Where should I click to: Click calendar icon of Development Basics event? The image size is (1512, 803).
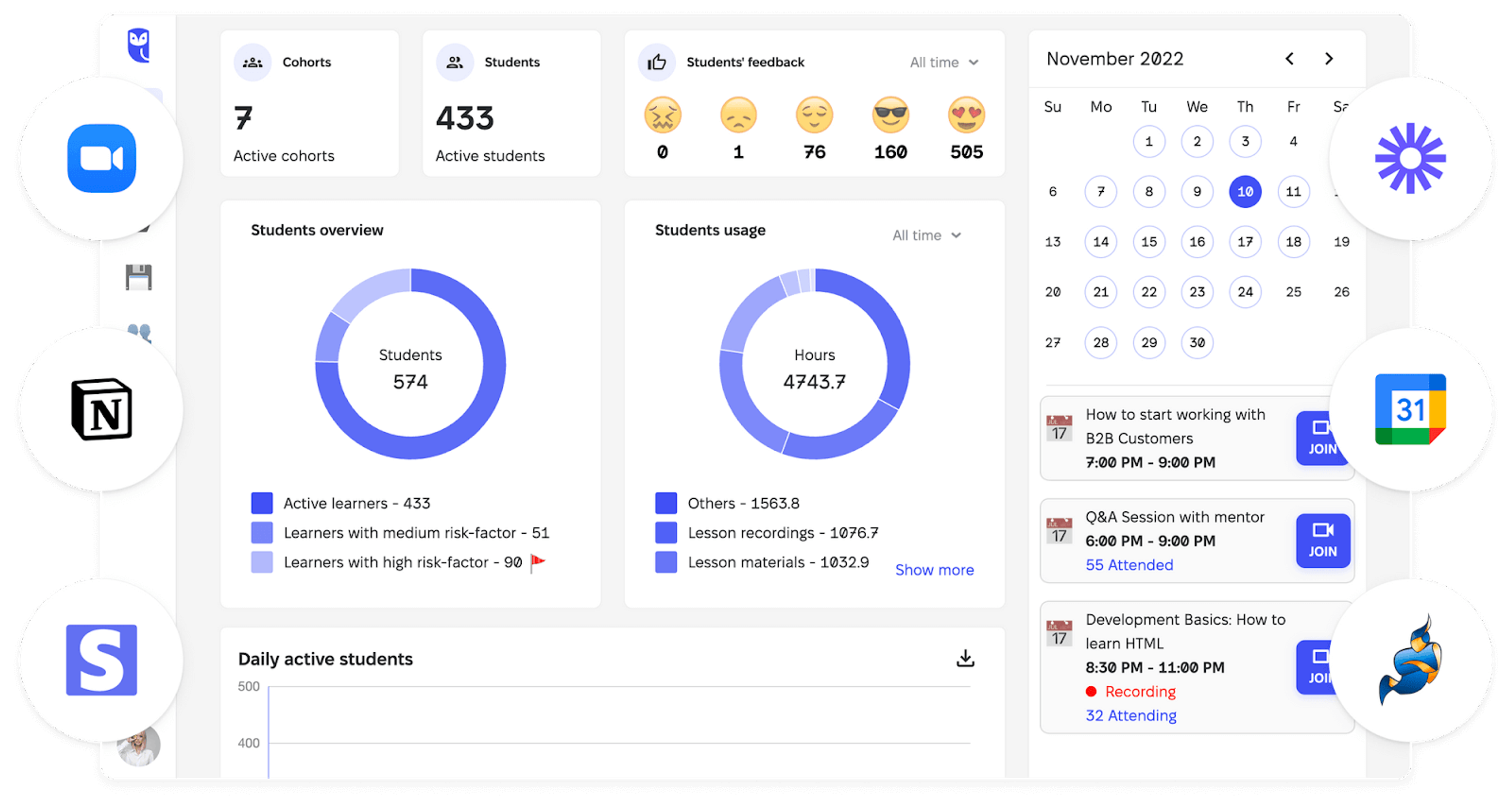1060,633
